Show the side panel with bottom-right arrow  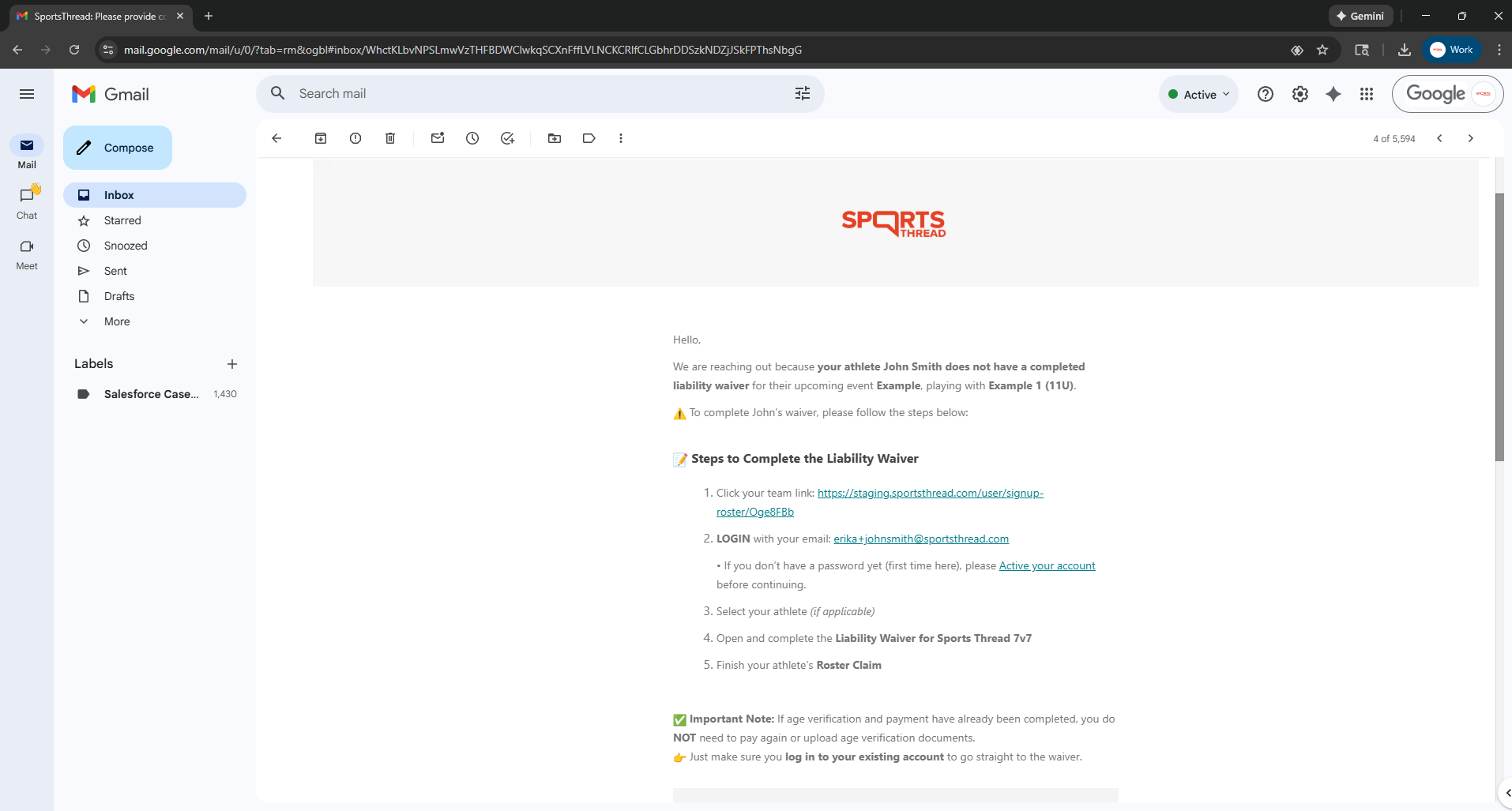coord(1507,792)
